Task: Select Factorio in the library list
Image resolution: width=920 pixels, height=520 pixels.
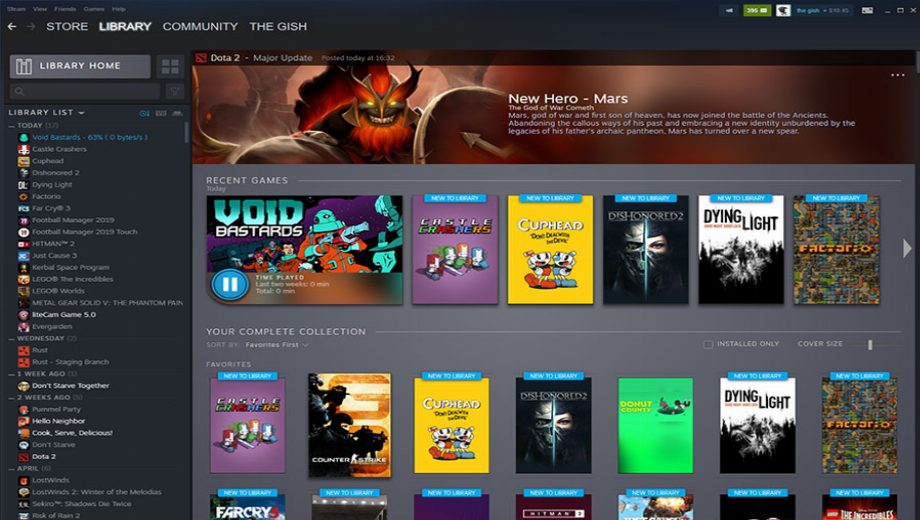Action: pos(46,197)
